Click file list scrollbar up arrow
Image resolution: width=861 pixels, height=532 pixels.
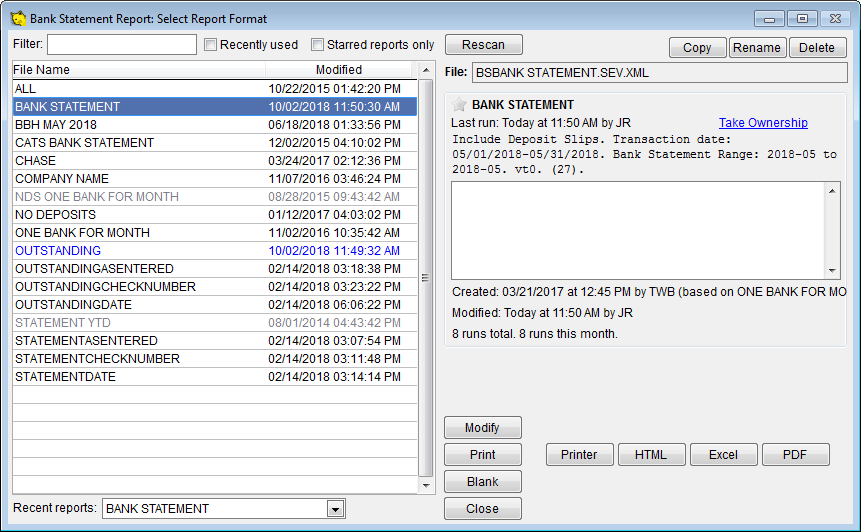click(426, 70)
